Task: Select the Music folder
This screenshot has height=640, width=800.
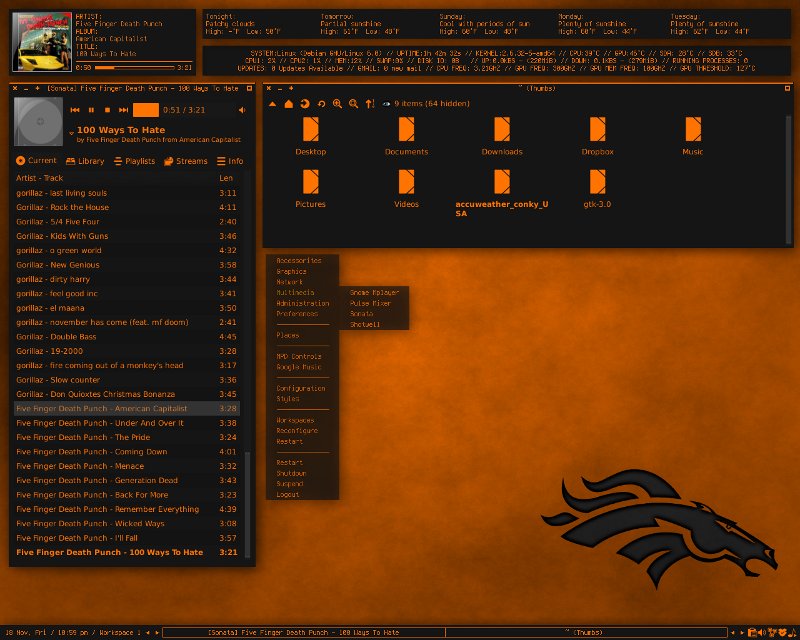Action: tap(693, 136)
